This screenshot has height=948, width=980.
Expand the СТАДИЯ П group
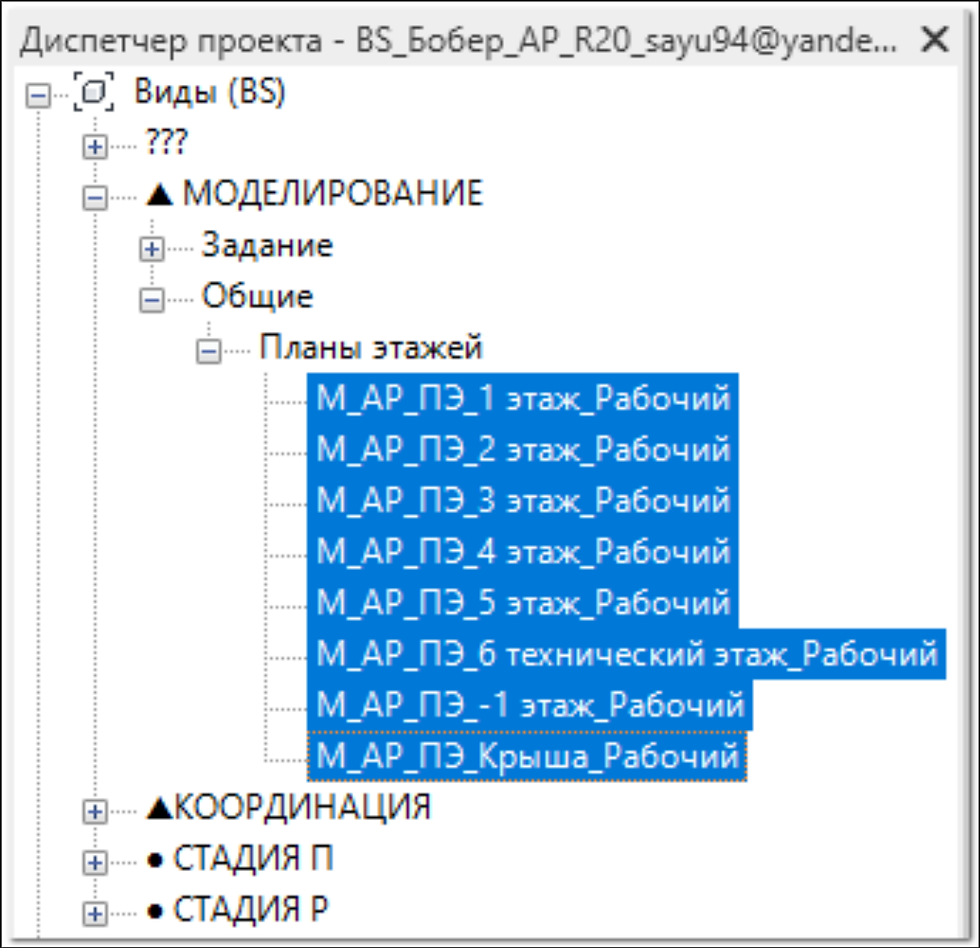tap(95, 862)
